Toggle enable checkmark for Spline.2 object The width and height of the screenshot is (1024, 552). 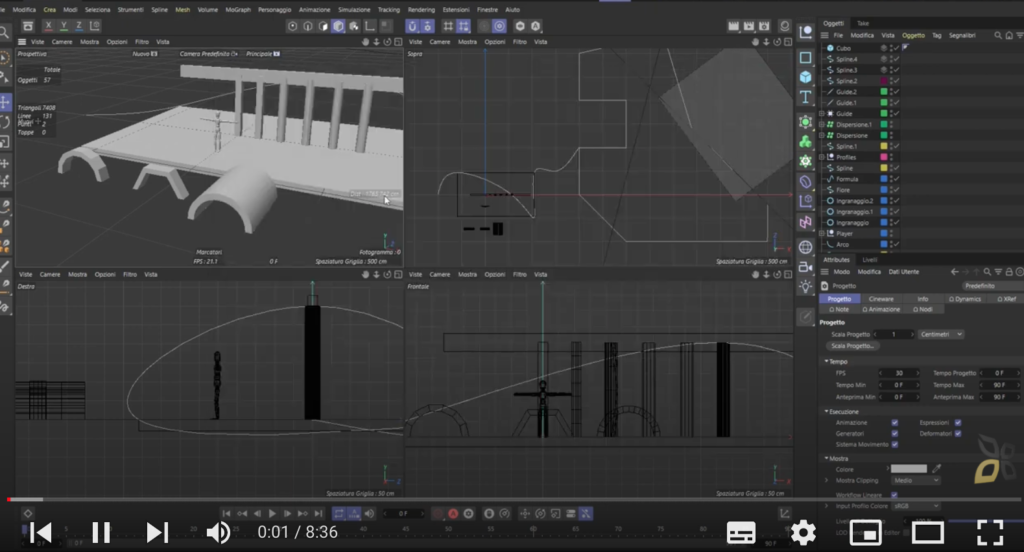[x=897, y=81]
